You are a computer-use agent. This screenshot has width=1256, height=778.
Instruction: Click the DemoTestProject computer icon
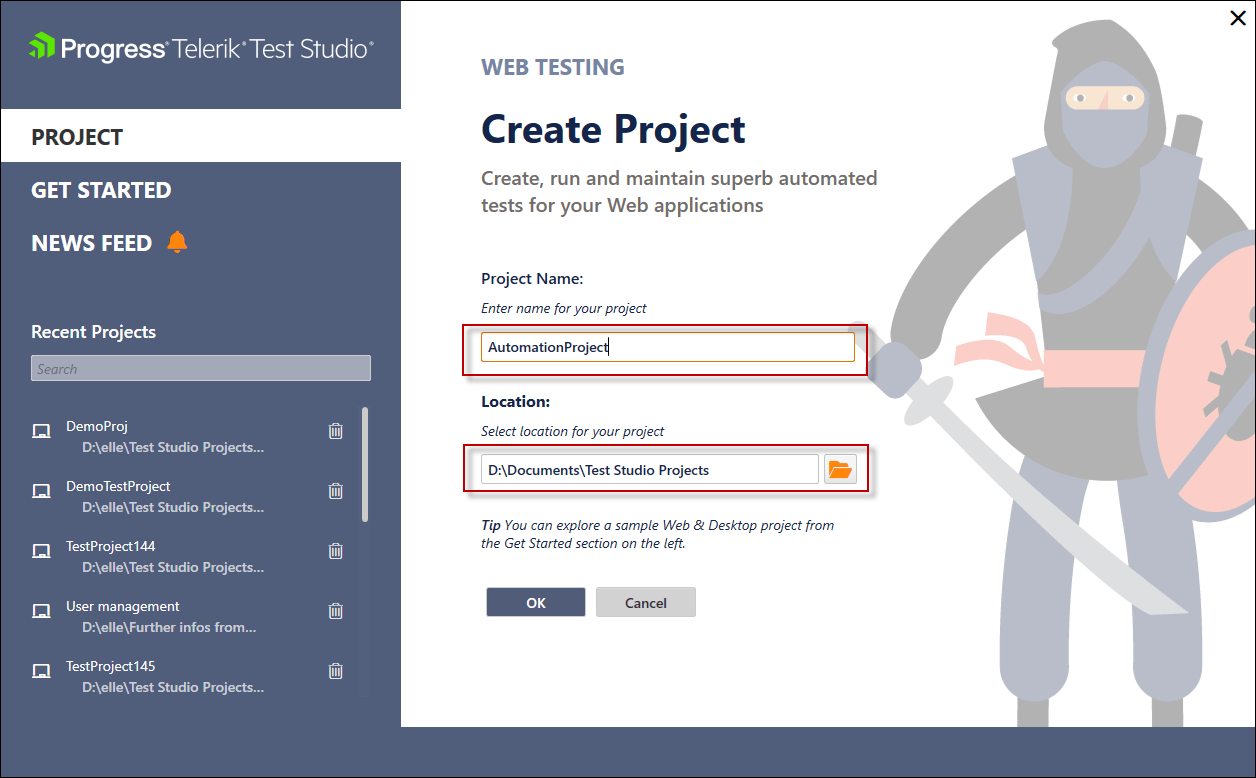(41, 491)
